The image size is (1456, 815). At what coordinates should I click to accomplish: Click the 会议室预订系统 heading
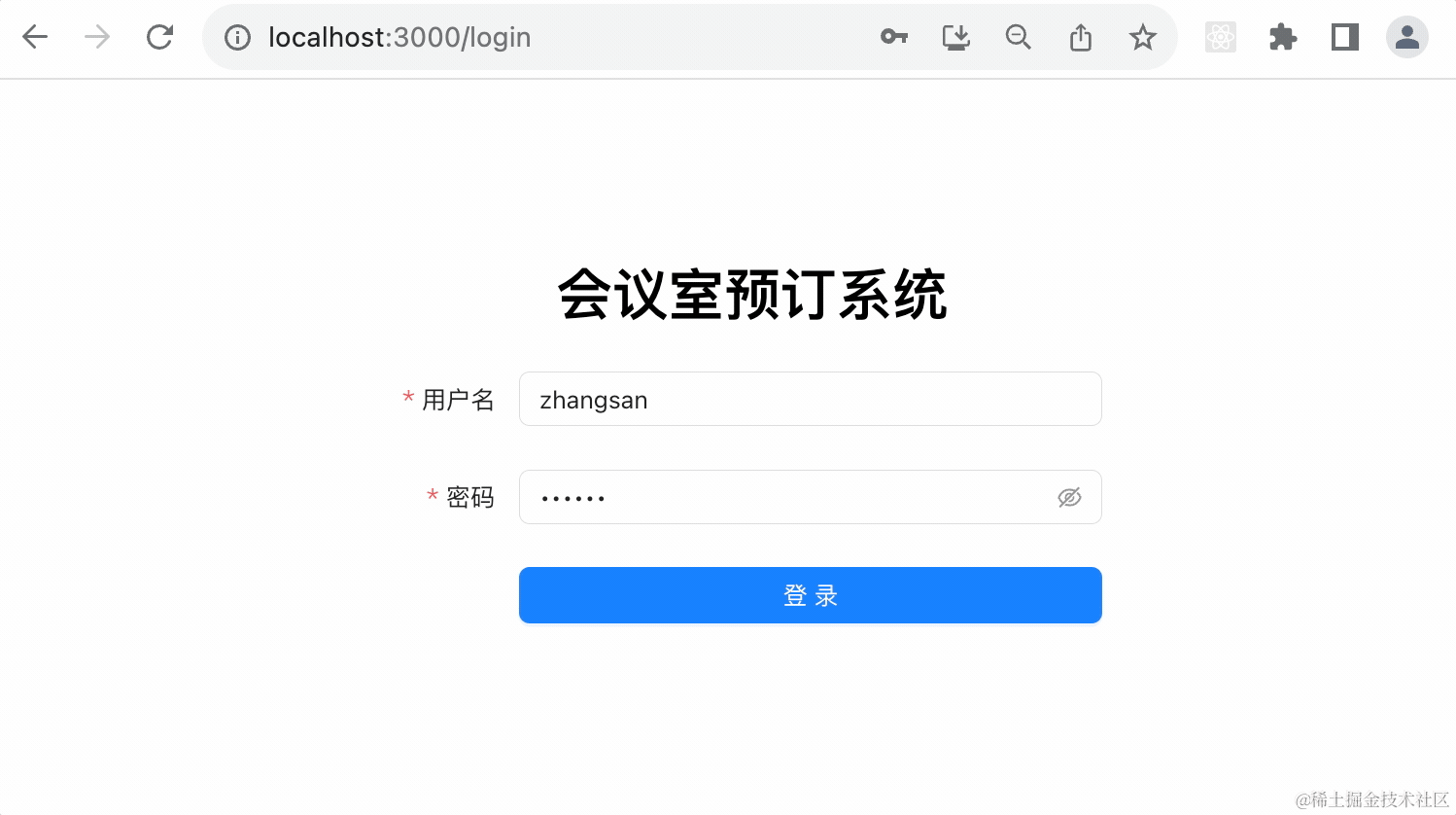[752, 294]
